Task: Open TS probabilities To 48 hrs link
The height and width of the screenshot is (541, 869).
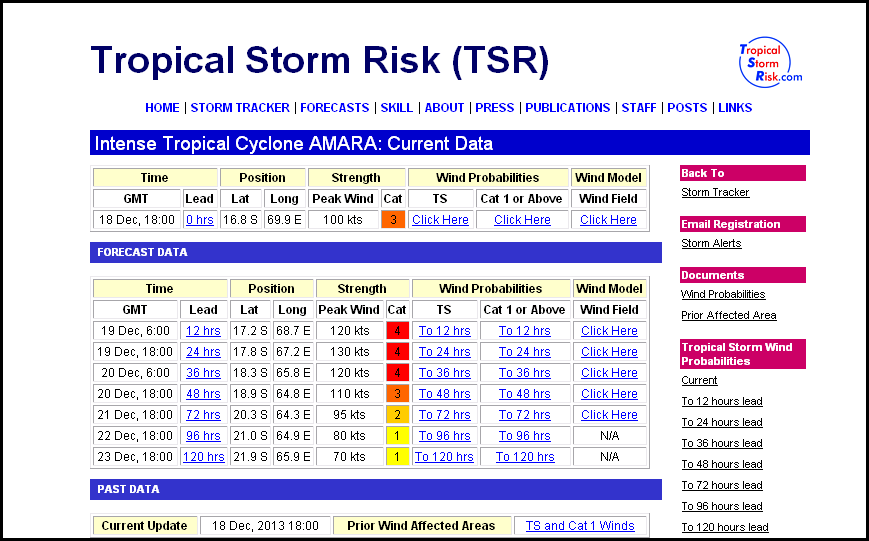Action: (444, 394)
